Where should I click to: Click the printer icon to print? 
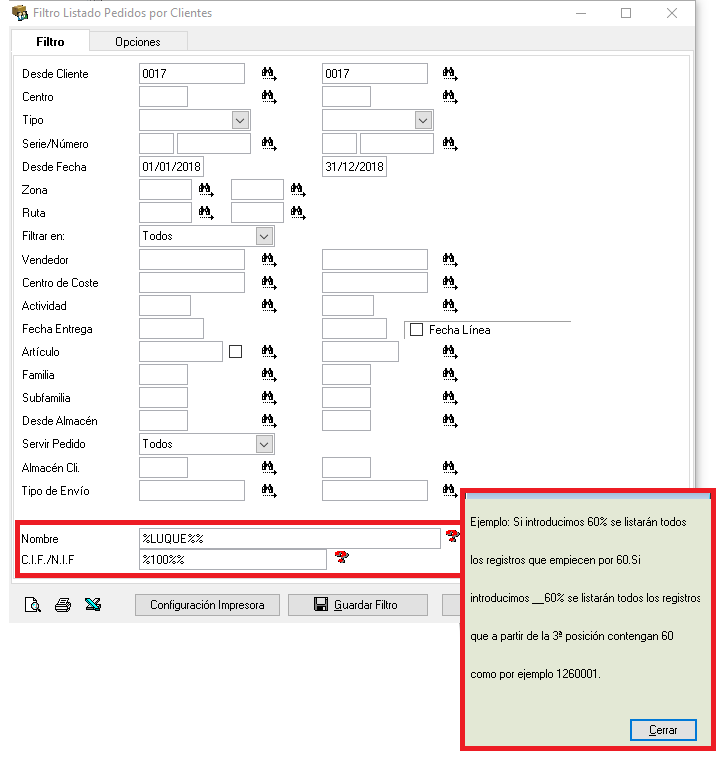tap(63, 605)
